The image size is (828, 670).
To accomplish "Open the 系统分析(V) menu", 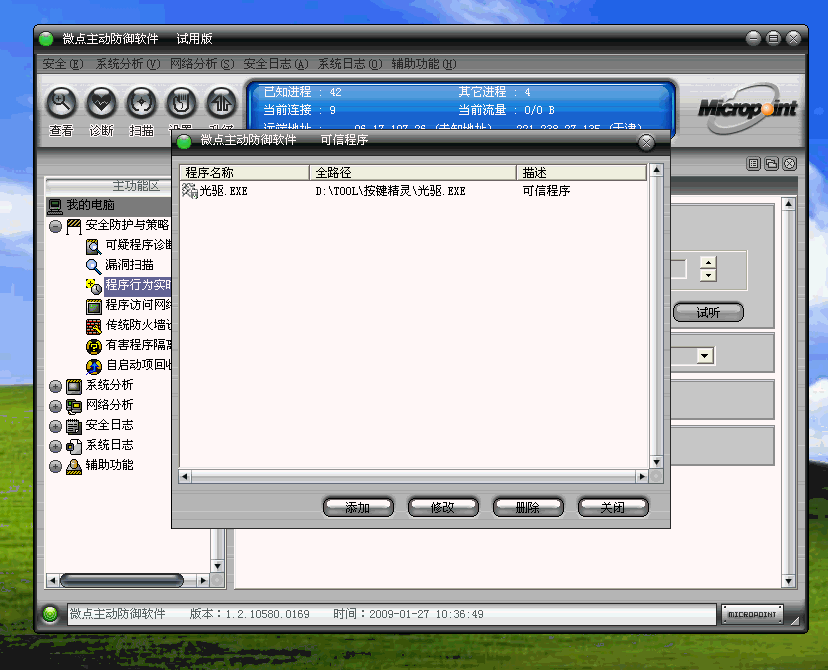I will [128, 64].
